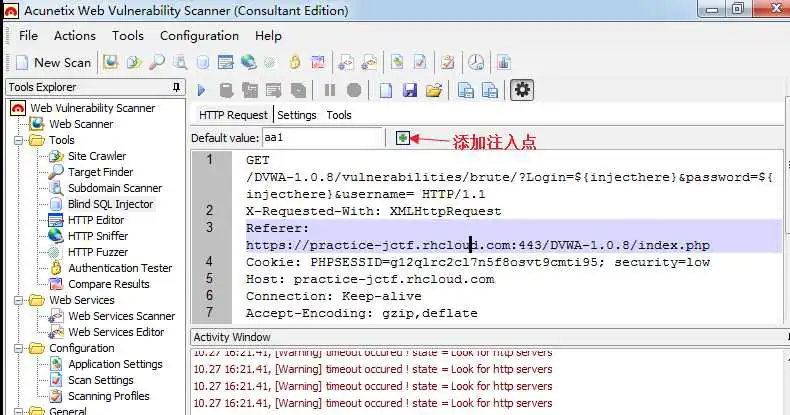Collapse the Tools tree folder
Screen dimensions: 790x415
pyautogui.click(x=19, y=140)
